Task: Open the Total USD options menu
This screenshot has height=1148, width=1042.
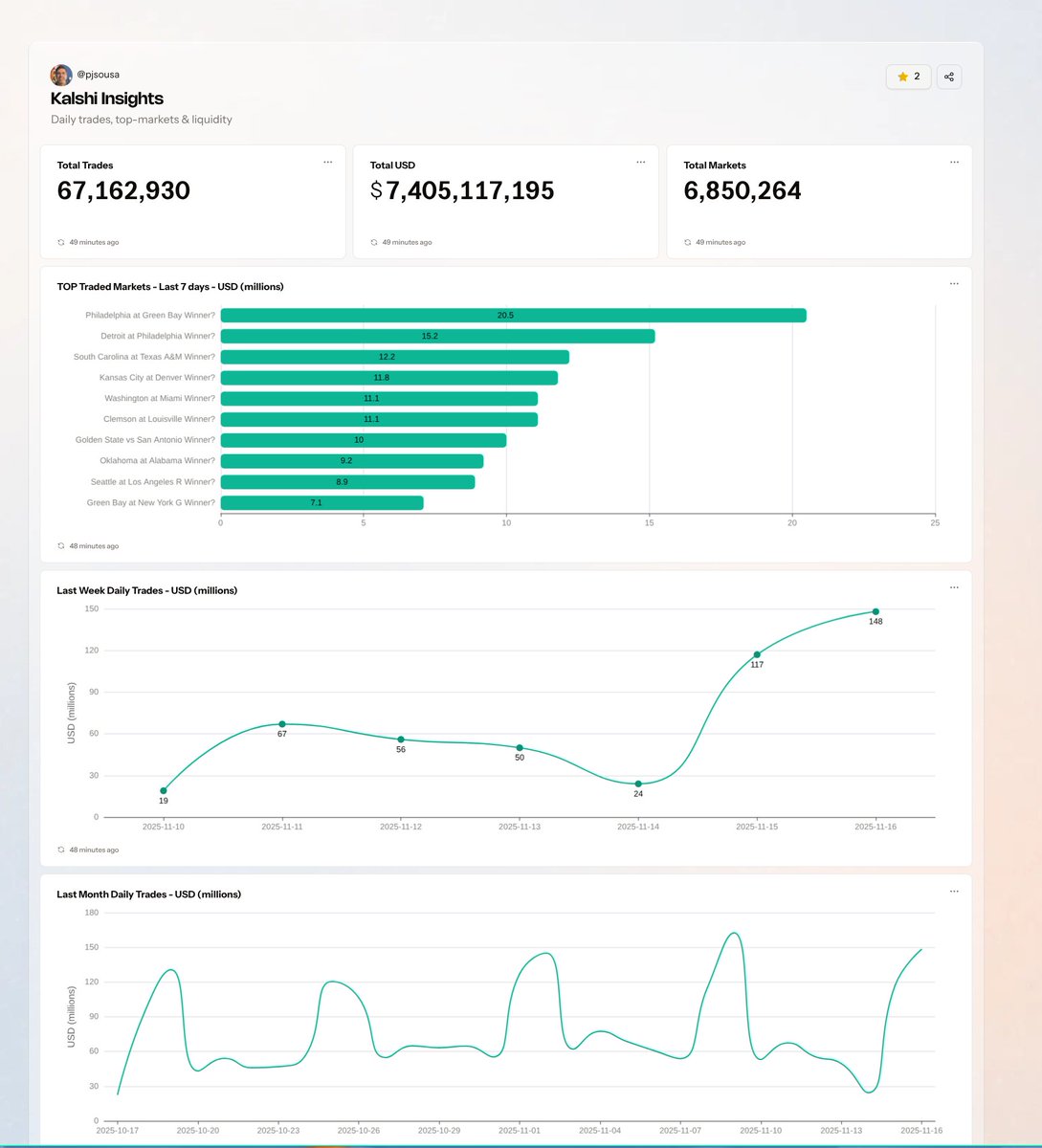Action: click(640, 163)
